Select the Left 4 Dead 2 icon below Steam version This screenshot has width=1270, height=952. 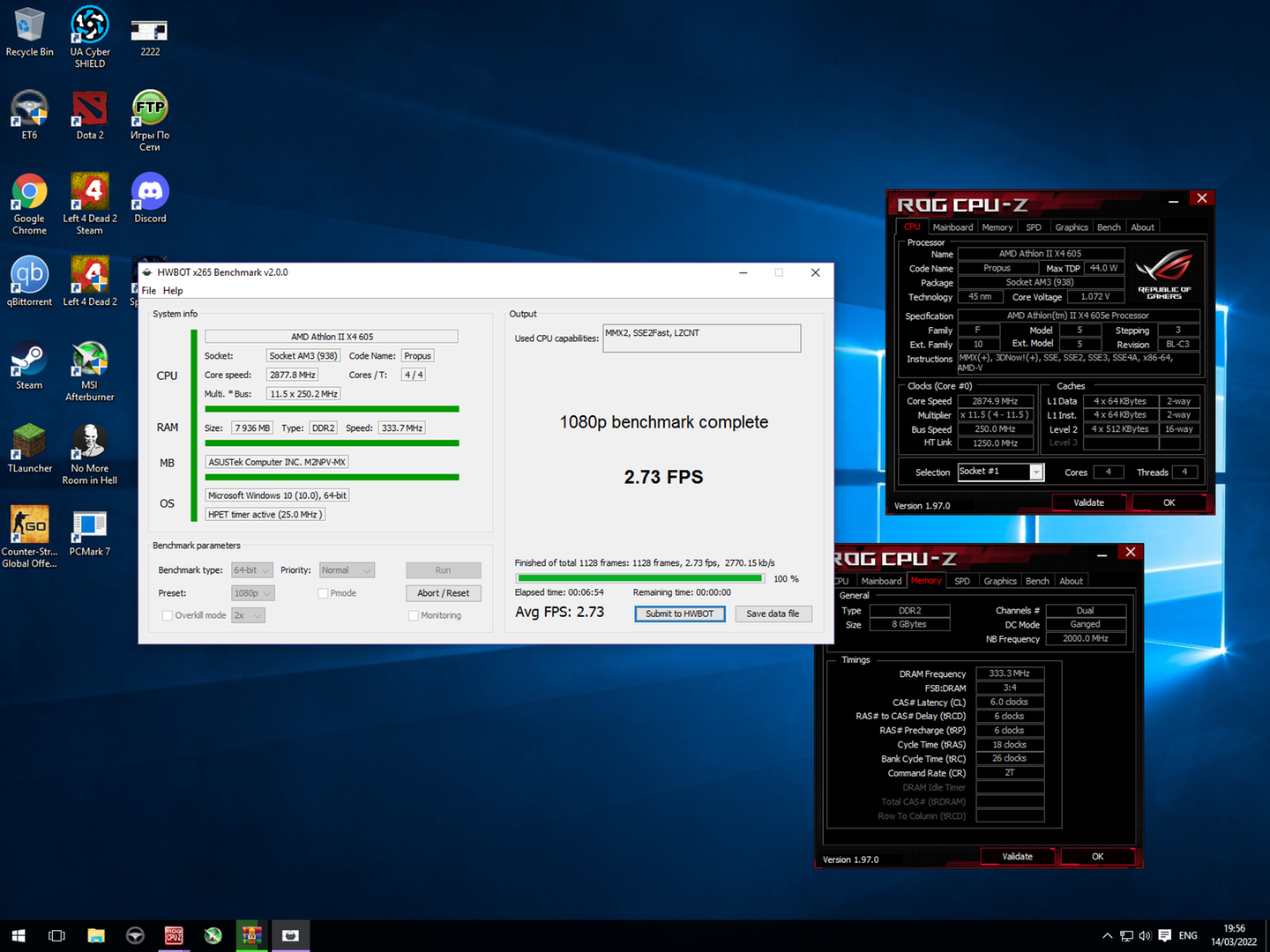[x=90, y=282]
